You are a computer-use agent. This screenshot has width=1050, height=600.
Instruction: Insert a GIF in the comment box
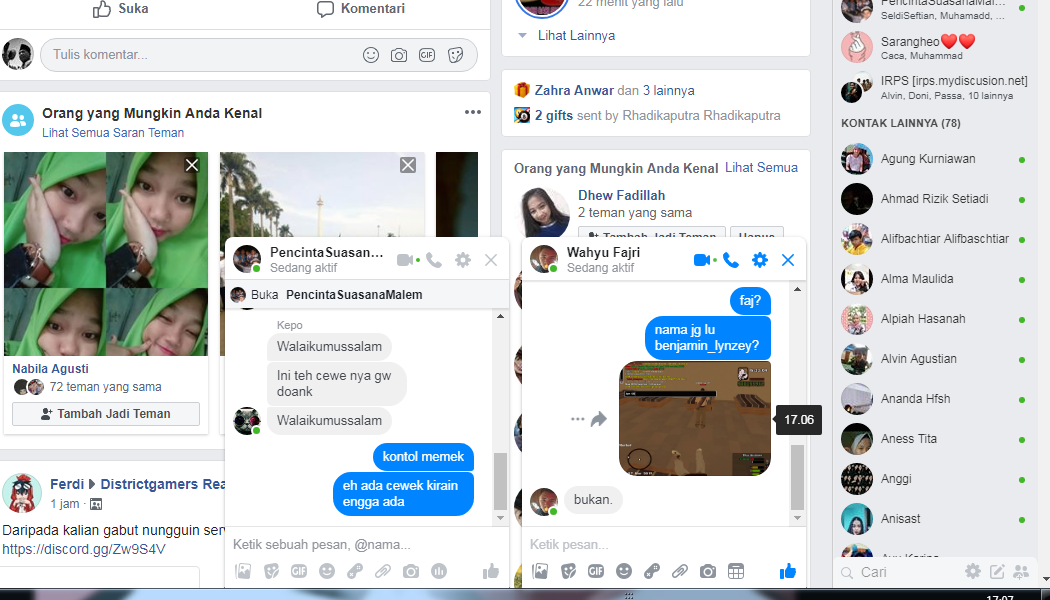click(x=427, y=55)
